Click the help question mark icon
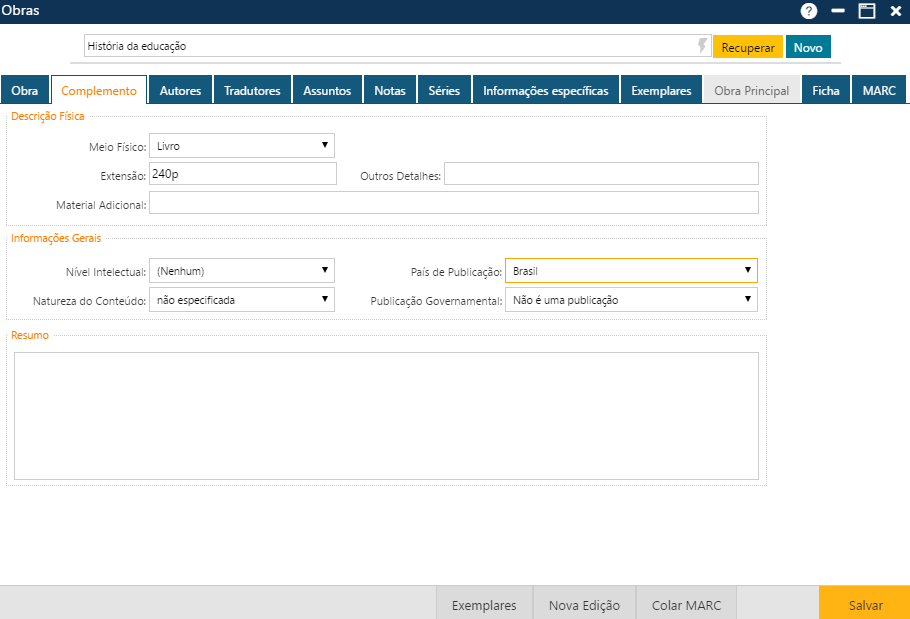Screen dimensions: 910x619 point(808,11)
